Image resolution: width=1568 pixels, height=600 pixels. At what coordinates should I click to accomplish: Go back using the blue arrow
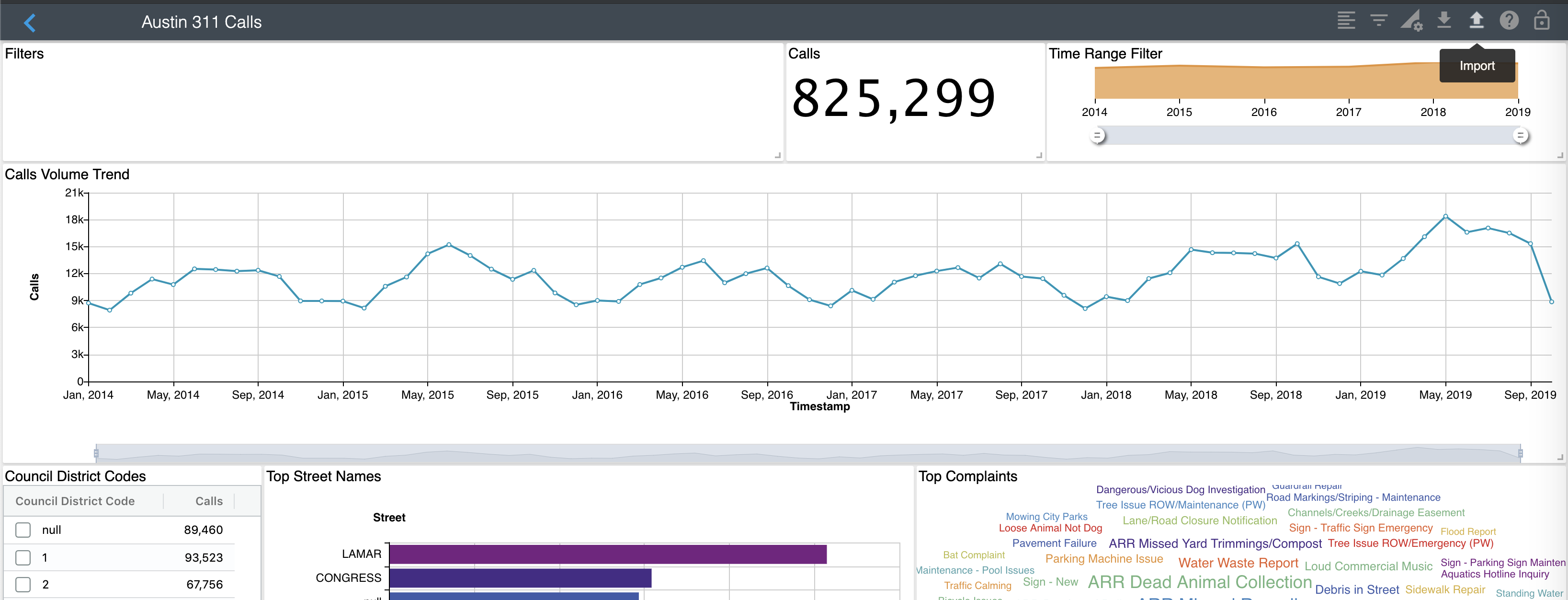click(30, 23)
